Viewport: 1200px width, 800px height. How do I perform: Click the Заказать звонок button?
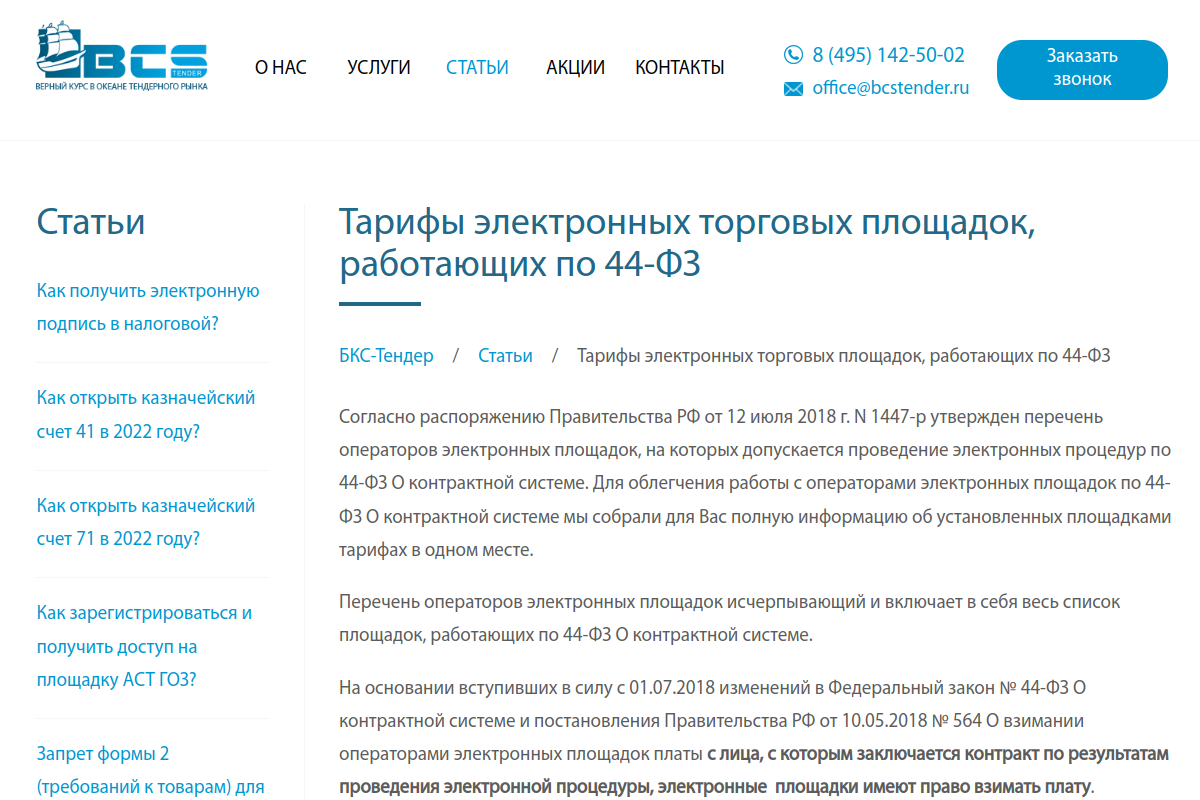pos(1082,69)
